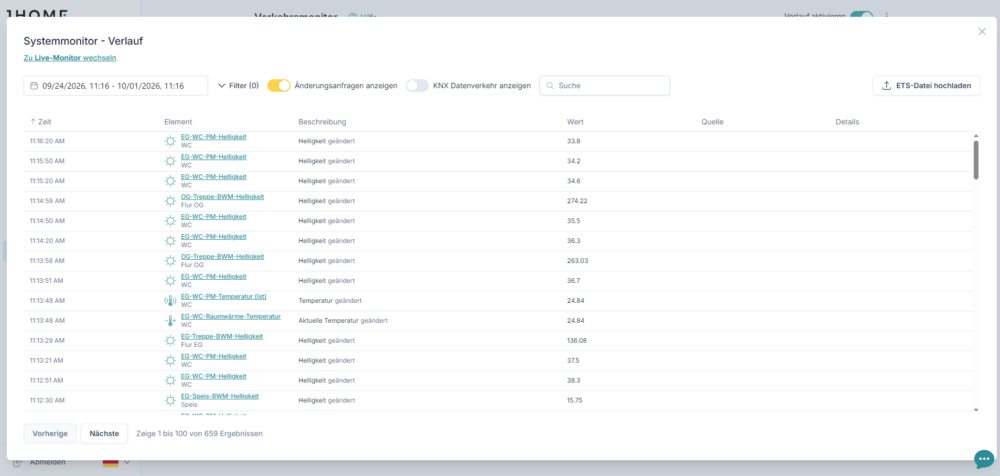Open the EG-Speis-BWM-Helligkeit link

(219, 396)
